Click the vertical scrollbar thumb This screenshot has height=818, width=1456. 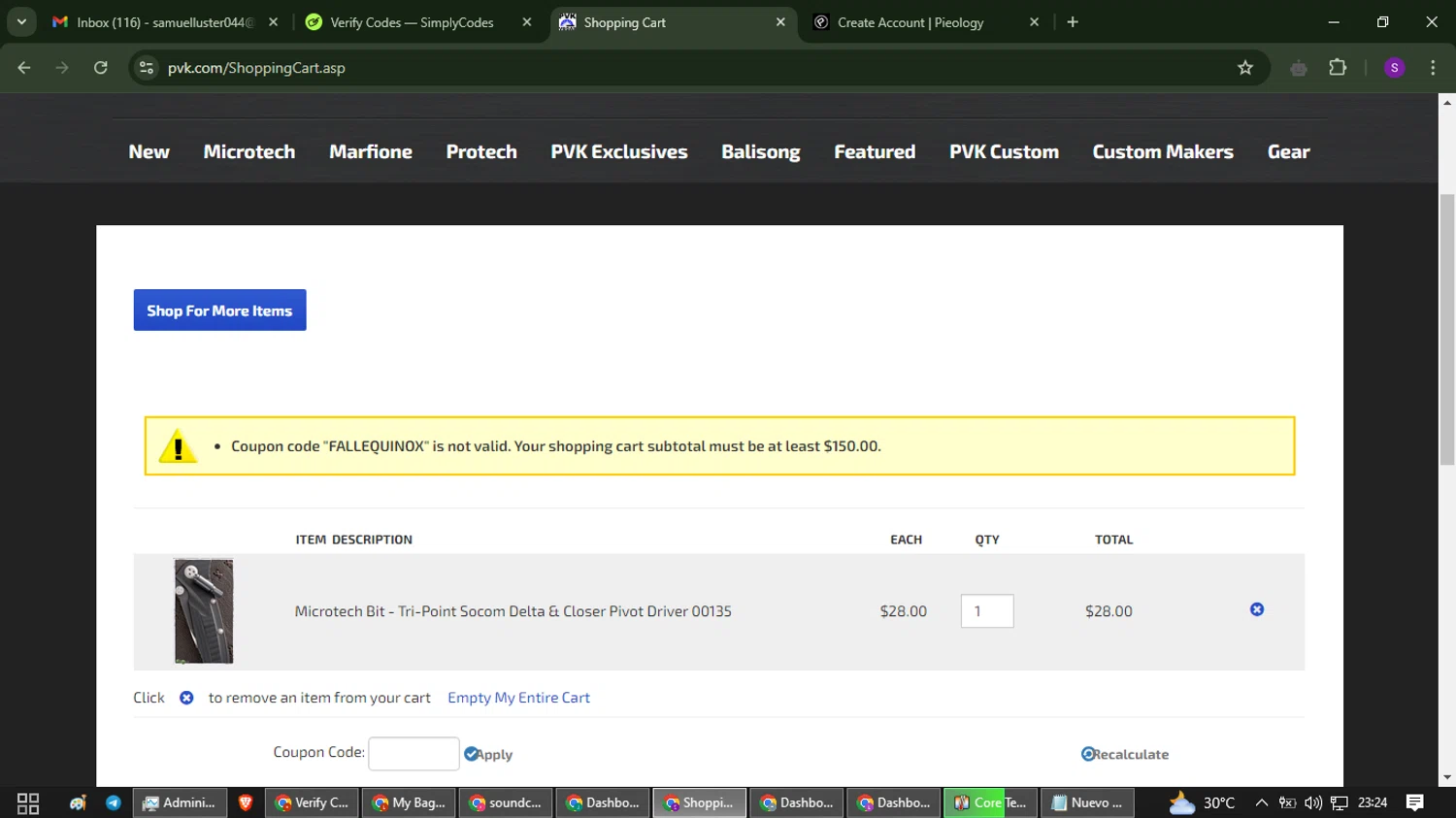click(x=1447, y=330)
